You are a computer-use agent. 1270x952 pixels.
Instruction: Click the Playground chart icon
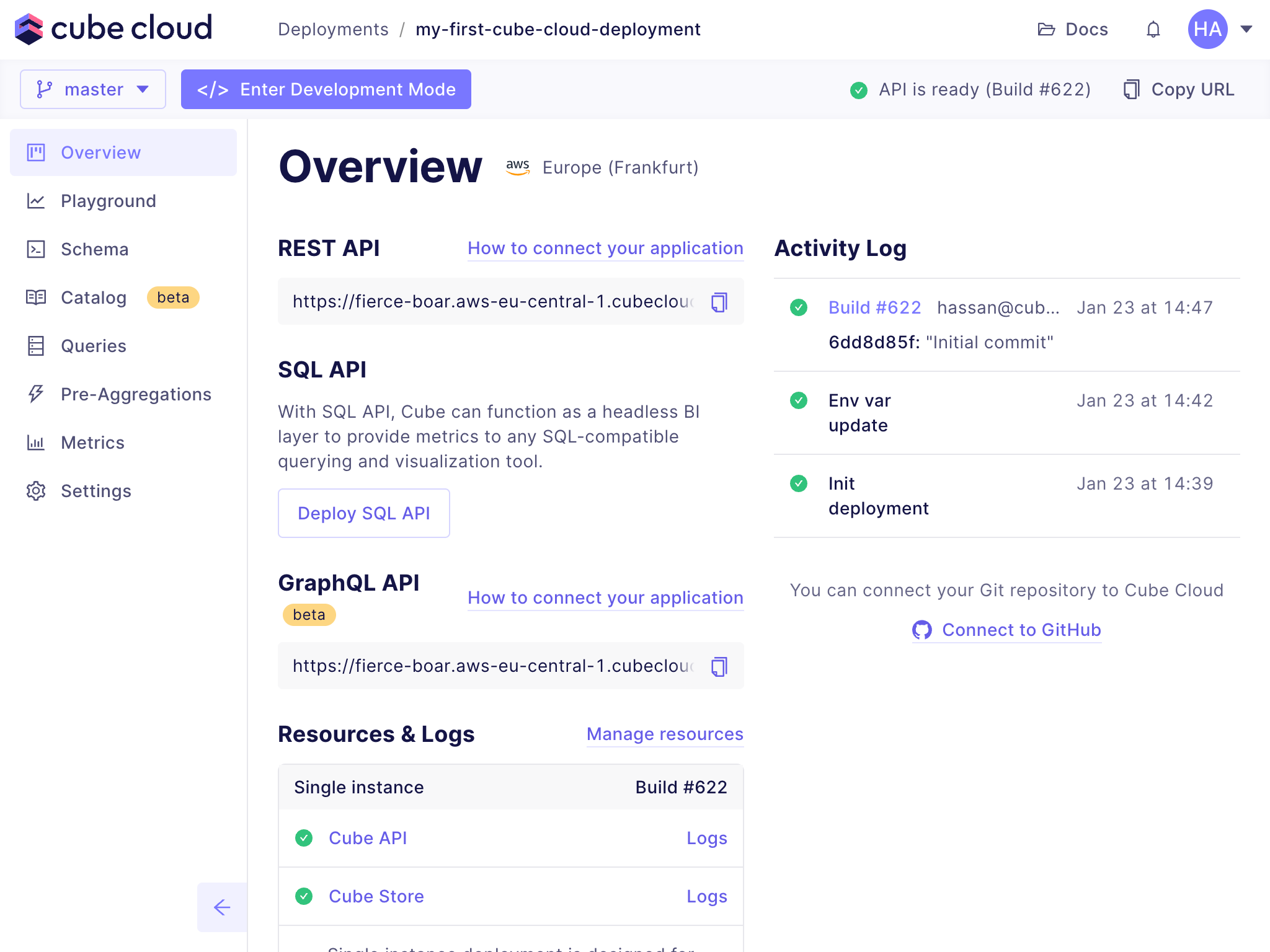click(x=36, y=201)
